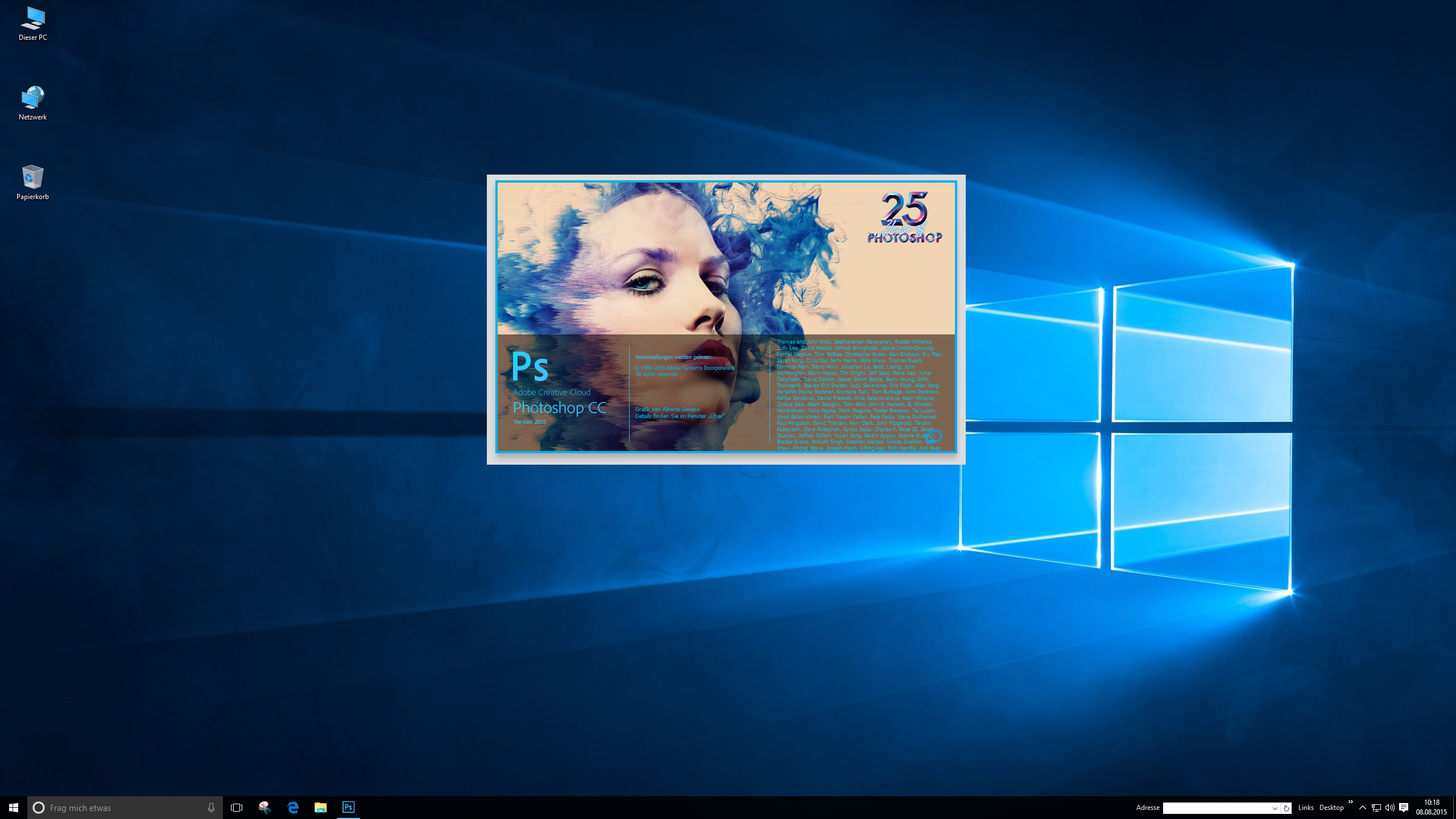Click the Show Desktop strip at taskbar end
Image resolution: width=1456 pixels, height=819 pixels.
pyautogui.click(x=1454, y=808)
